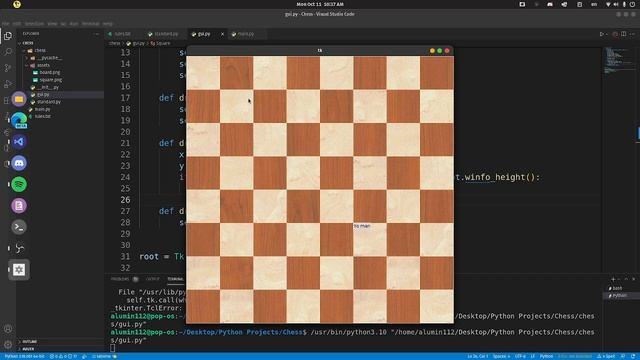Open the Terminal menu
The height and width of the screenshot is (360, 640).
click(x=91, y=24)
